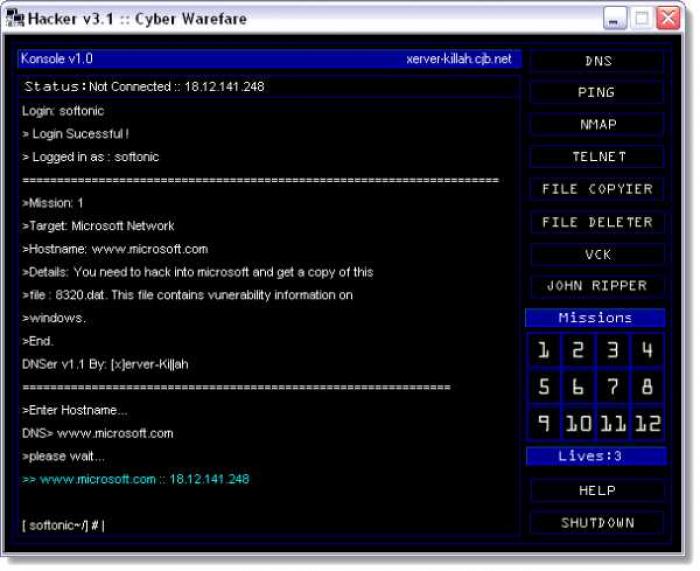Start the NMAP scanner
700x571 pixels.
pos(597,125)
